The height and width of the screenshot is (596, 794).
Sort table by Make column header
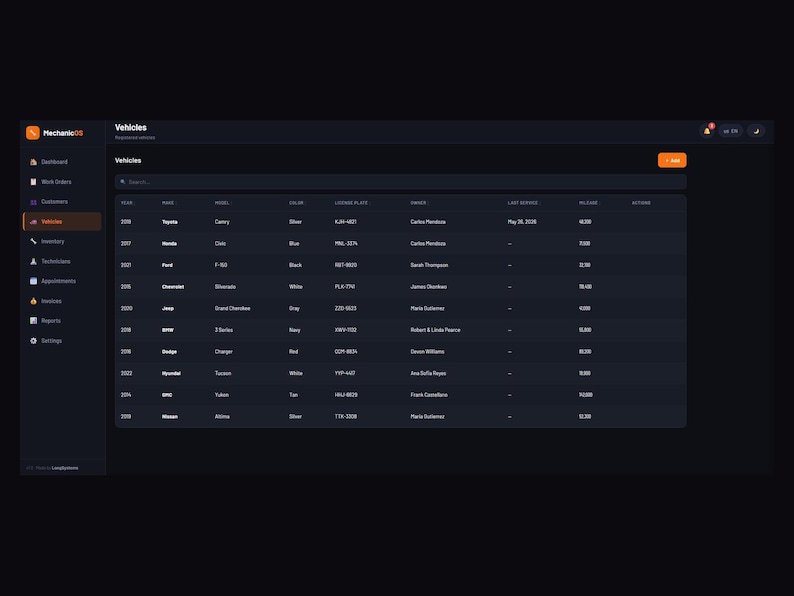coord(168,203)
